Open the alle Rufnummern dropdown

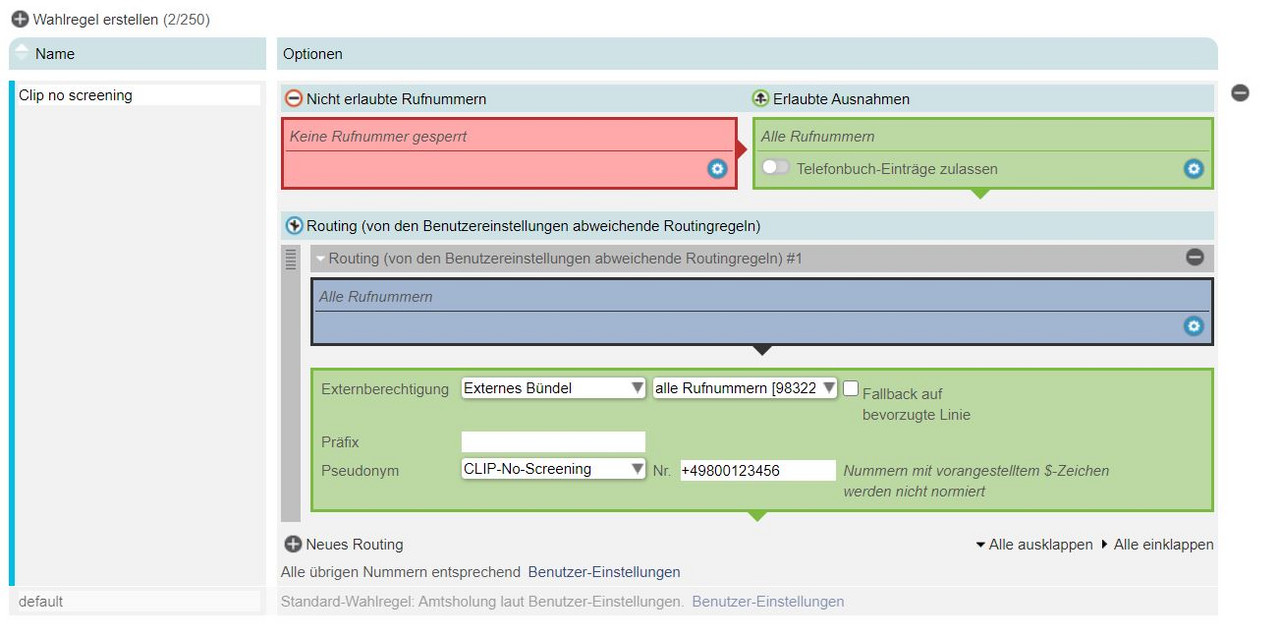coord(744,388)
